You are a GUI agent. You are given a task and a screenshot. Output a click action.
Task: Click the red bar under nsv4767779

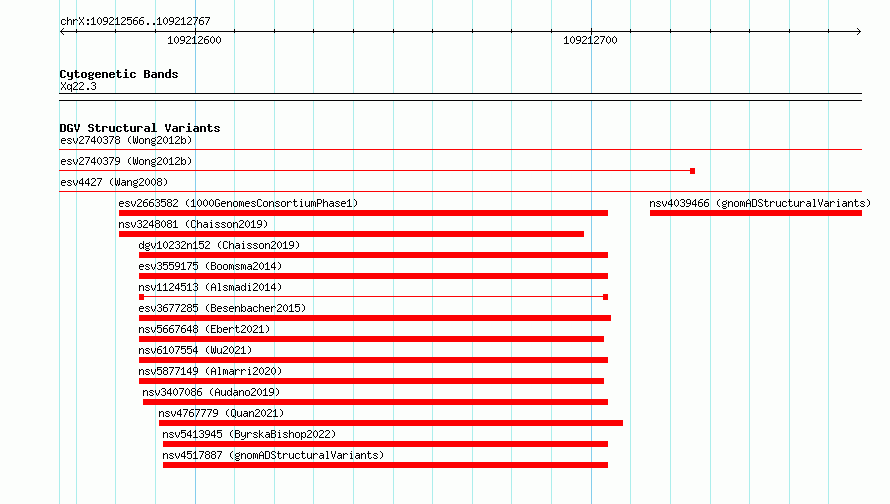coord(391,423)
